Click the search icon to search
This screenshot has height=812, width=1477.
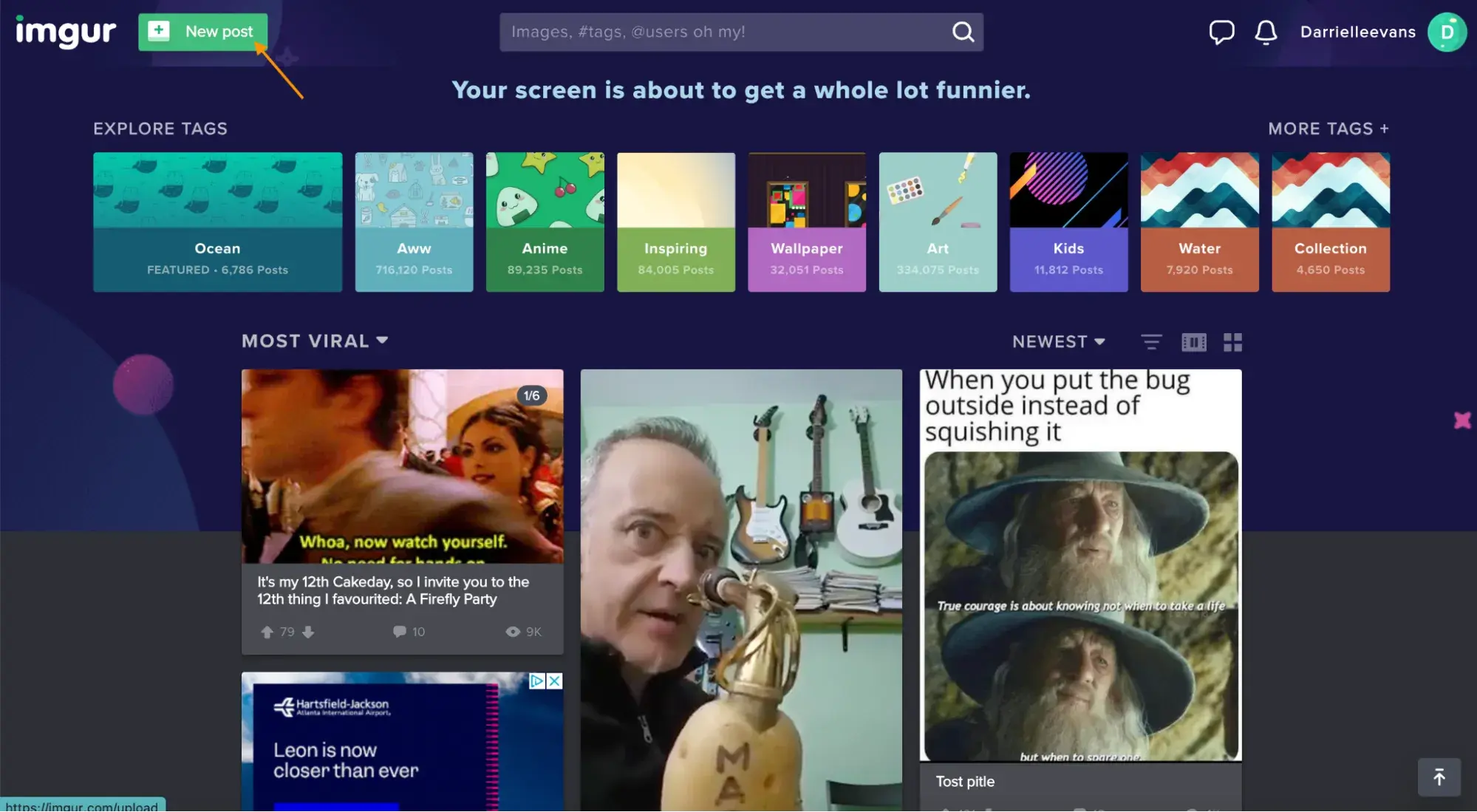(962, 32)
